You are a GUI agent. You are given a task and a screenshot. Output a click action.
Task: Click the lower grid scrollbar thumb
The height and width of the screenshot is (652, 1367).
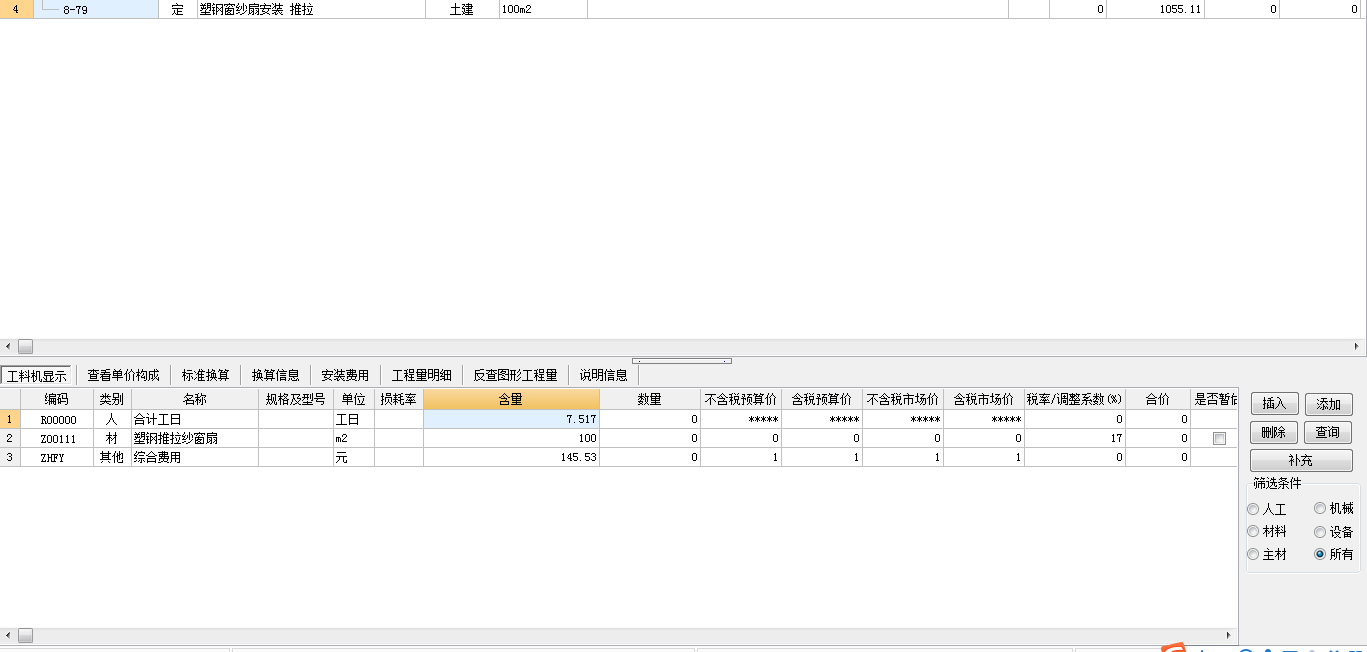coord(25,636)
